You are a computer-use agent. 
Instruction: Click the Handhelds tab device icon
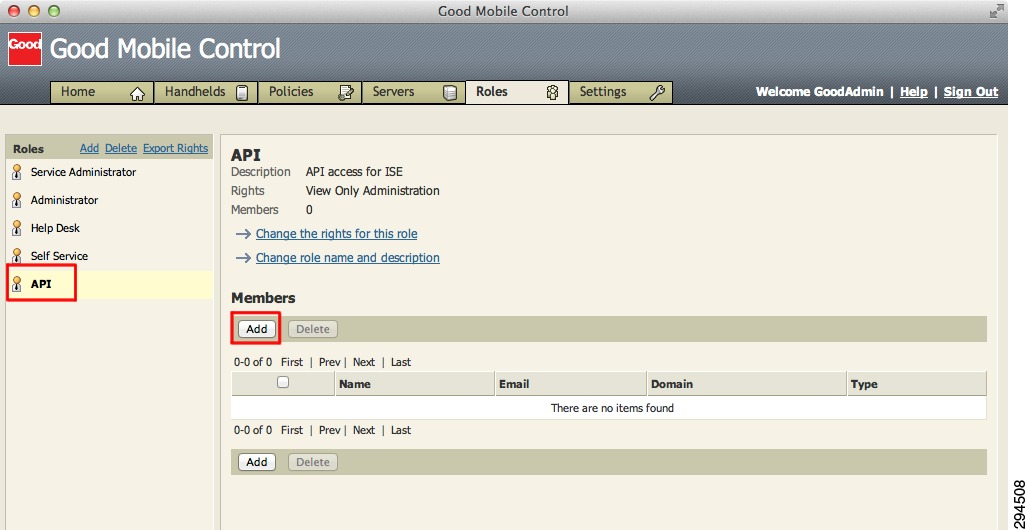[x=242, y=94]
